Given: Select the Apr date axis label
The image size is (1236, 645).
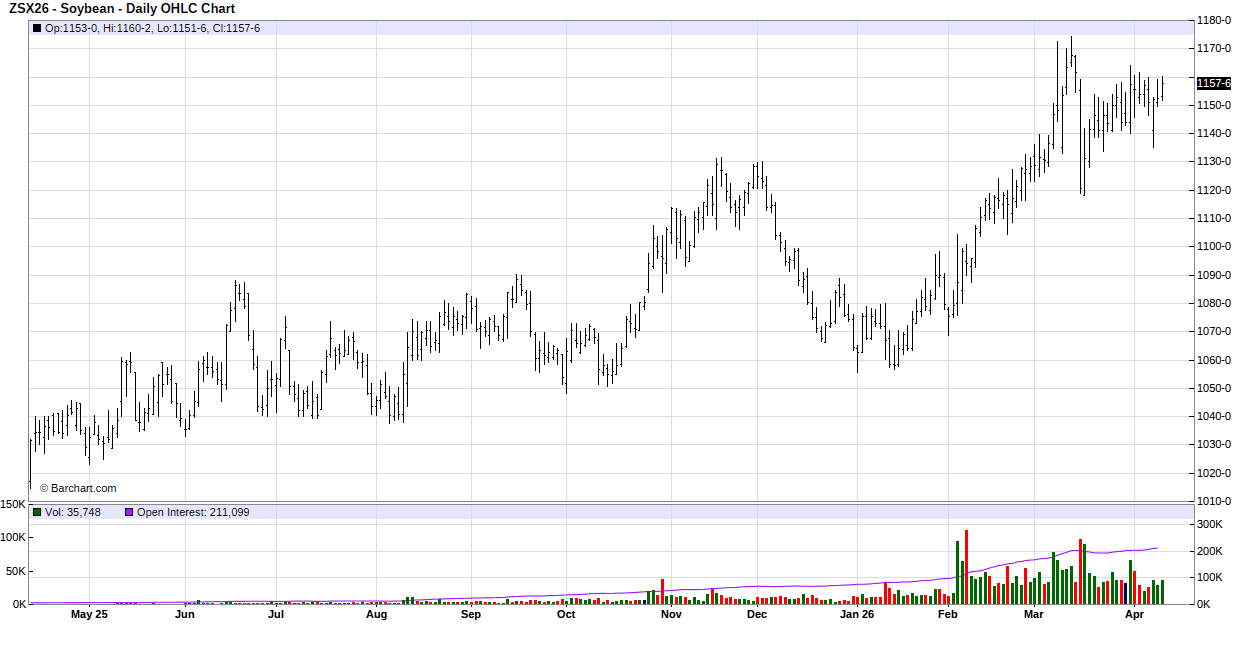Looking at the screenshot, I should (x=1134, y=615).
